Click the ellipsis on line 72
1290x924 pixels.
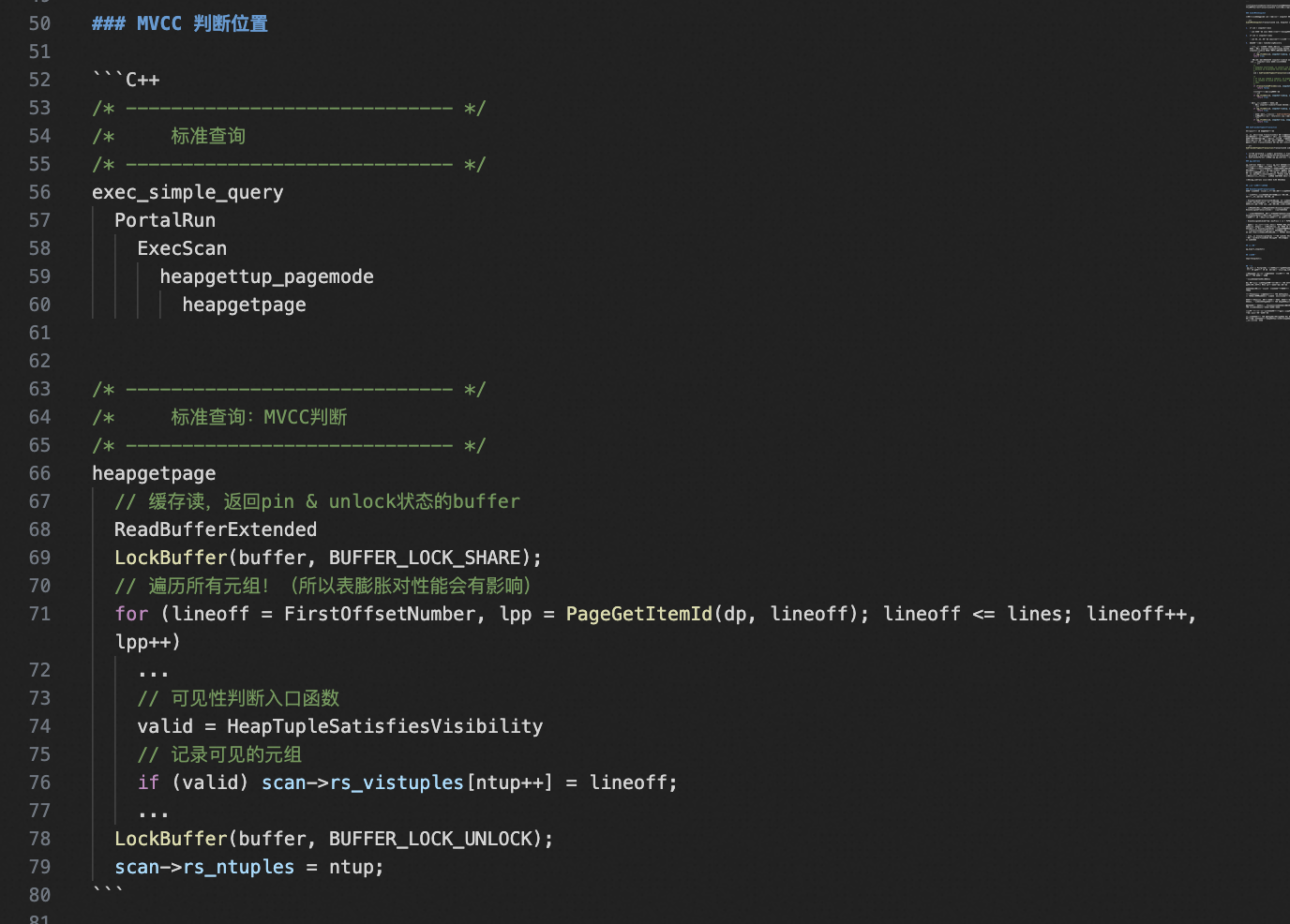coord(154,672)
